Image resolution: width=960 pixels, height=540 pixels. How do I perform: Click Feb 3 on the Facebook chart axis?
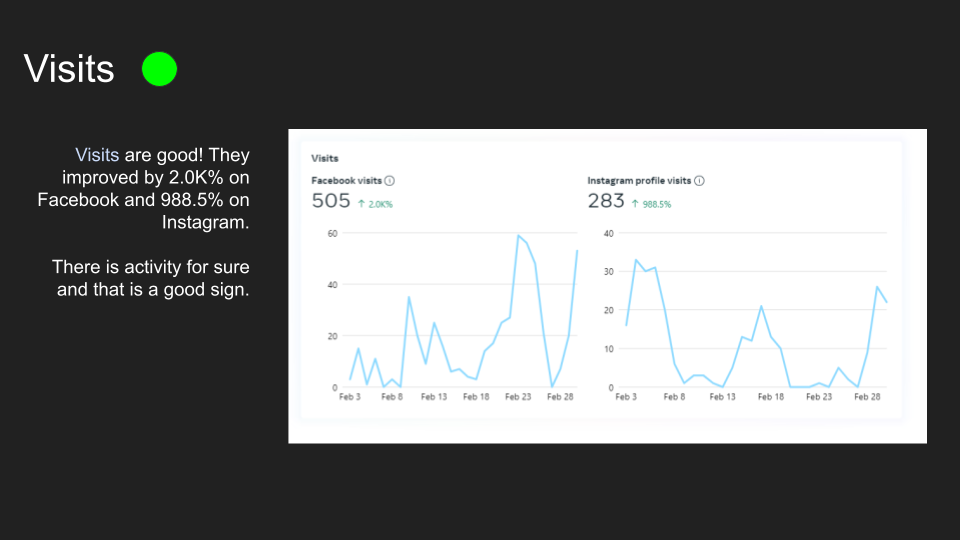tap(349, 397)
